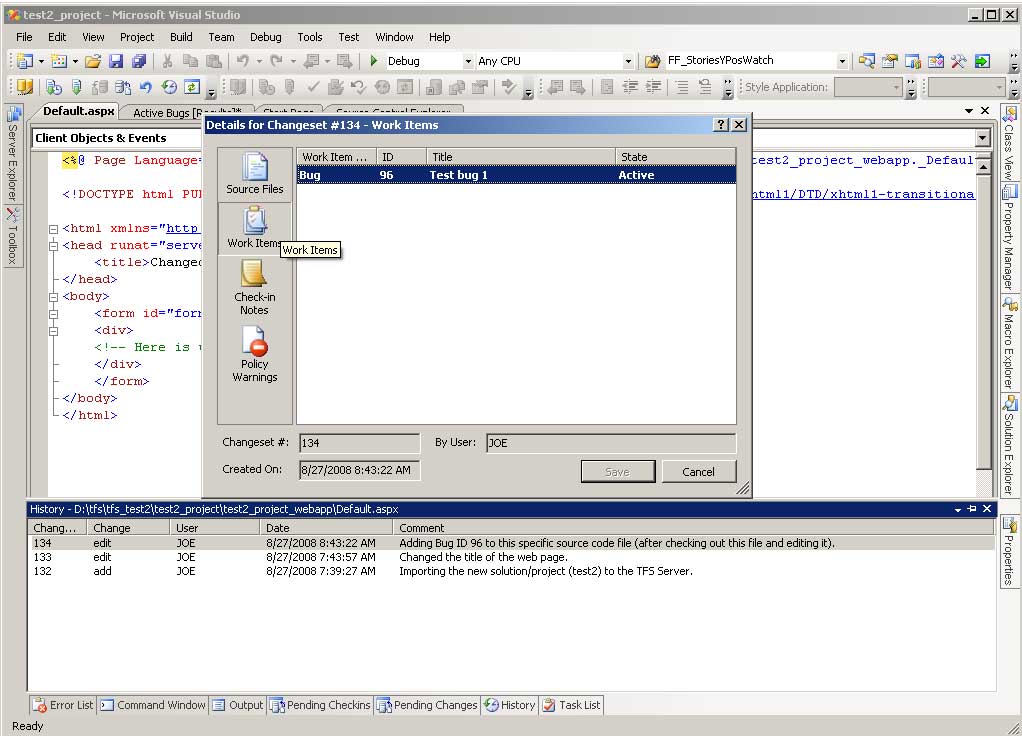Image resolution: width=1022 pixels, height=736 pixels.
Task: Open the Any CPU platform dropdown
Action: pos(628,61)
